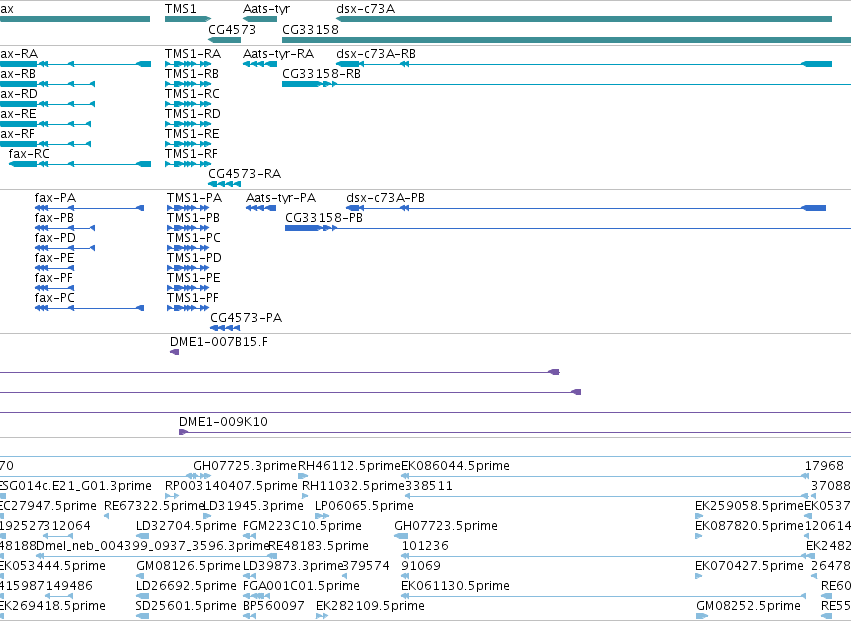Viewport: 851px width, 621px height.
Task: Open protein fax-PE
Action: tap(54, 258)
